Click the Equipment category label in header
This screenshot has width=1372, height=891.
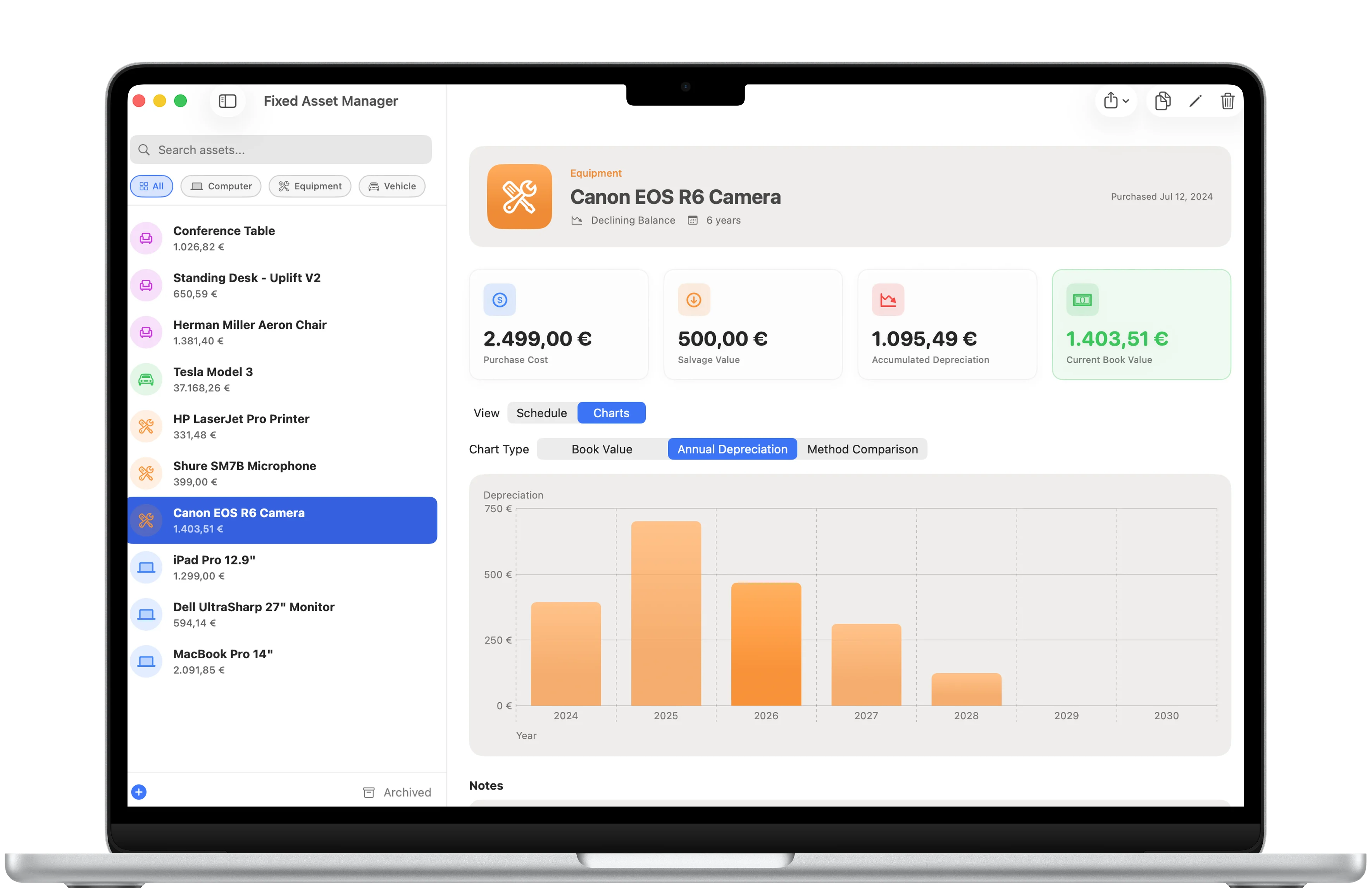click(x=595, y=173)
